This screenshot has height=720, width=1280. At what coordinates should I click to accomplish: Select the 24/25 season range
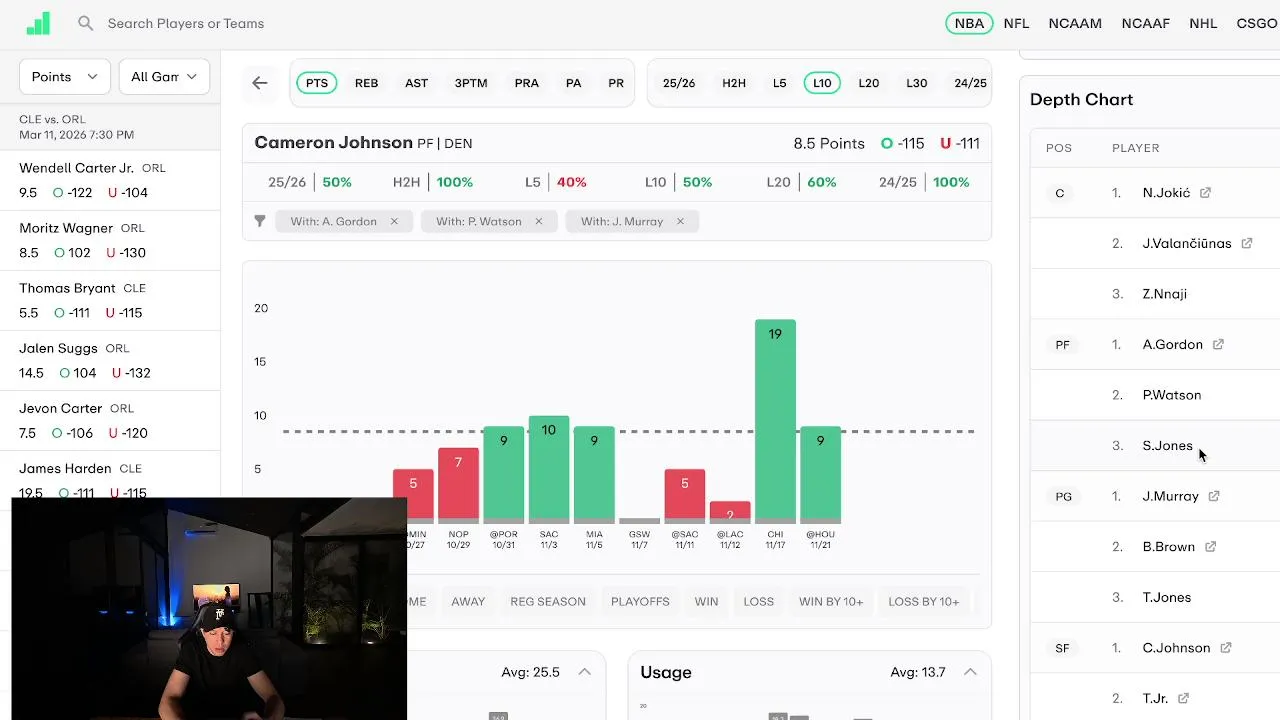tap(970, 83)
